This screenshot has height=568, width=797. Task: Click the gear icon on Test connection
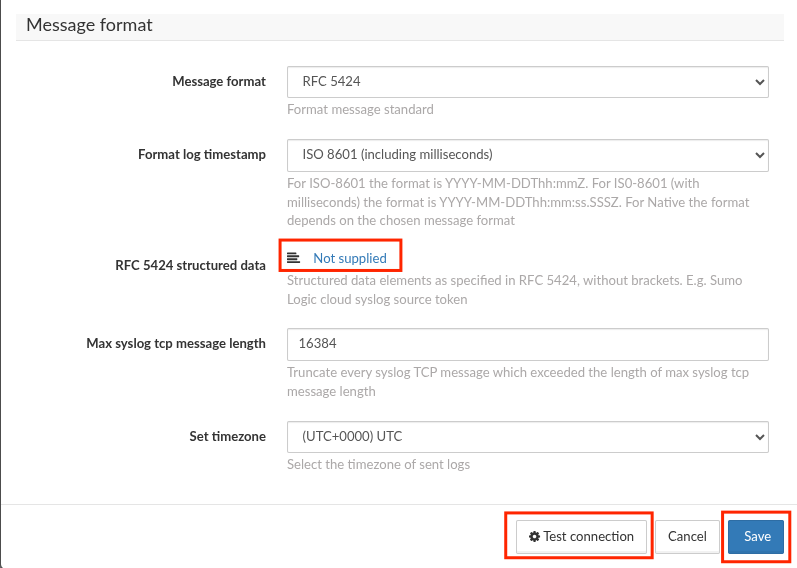coord(534,536)
